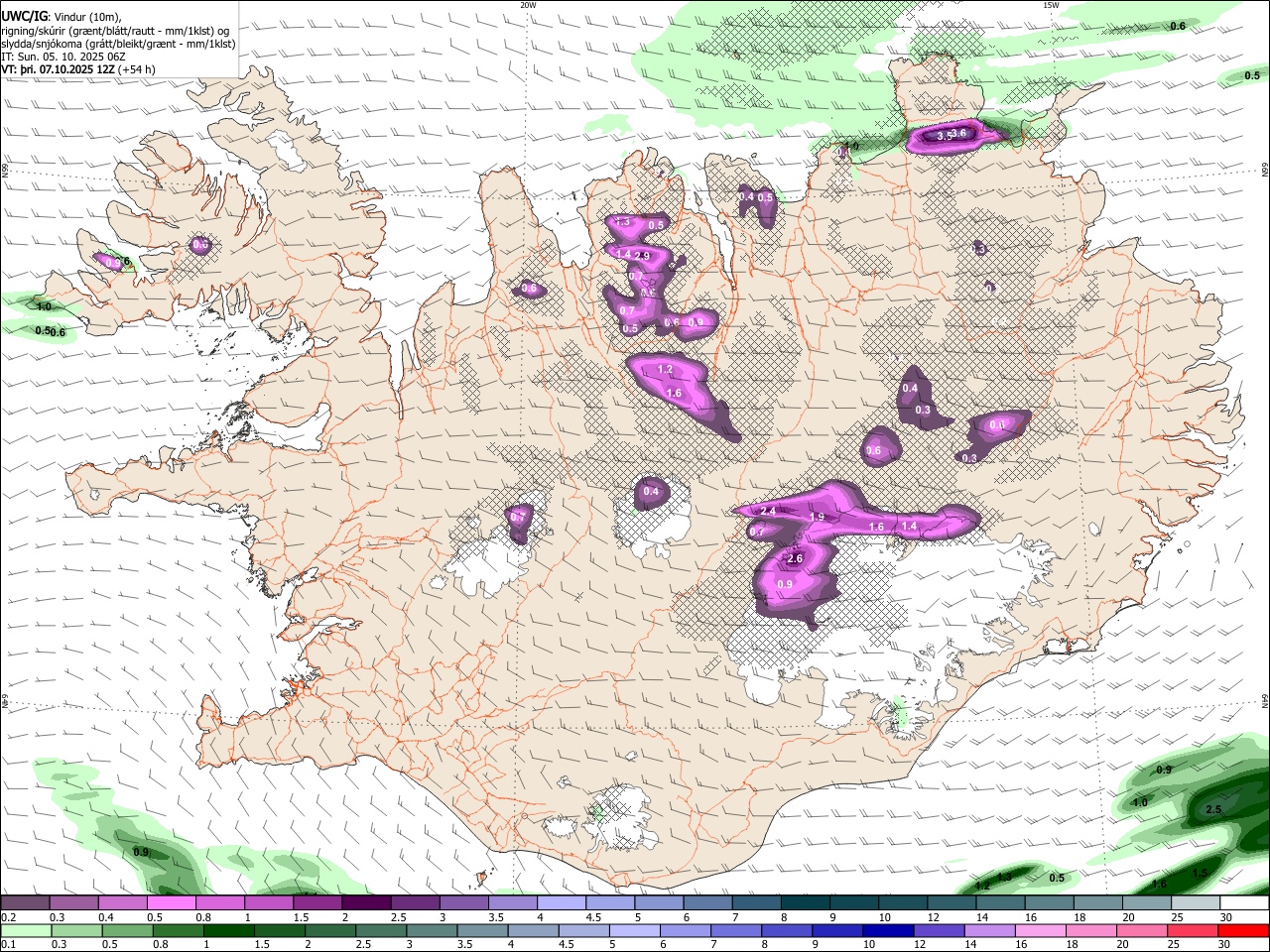Click the 'slydda/snjókoma' description line in header
This screenshot has height=952, width=1270.
coord(118,44)
